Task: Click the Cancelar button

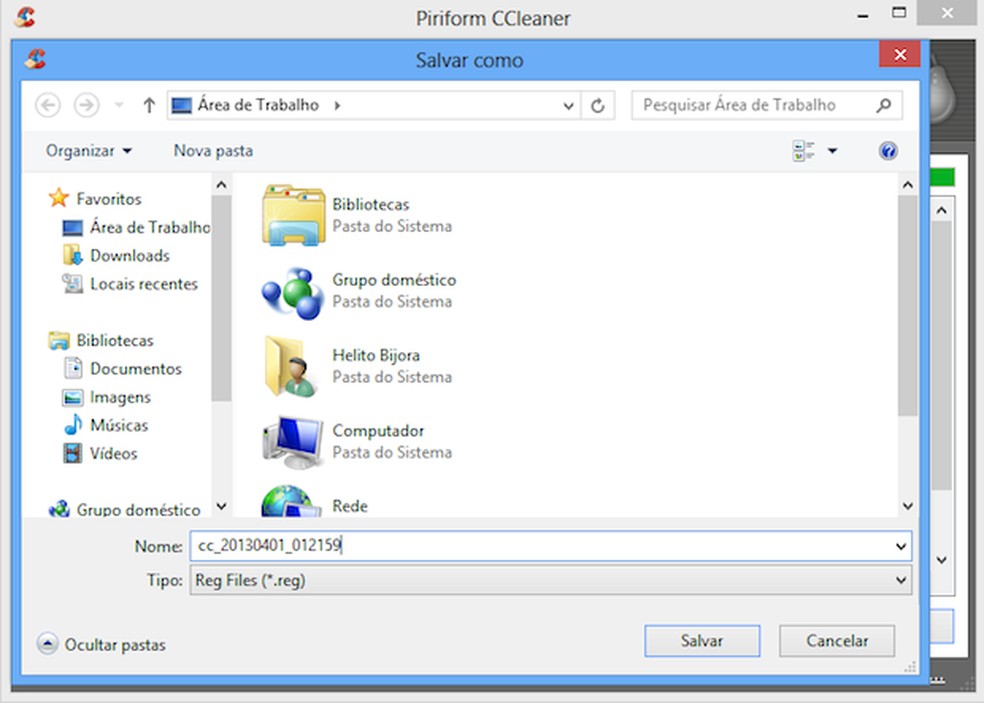Action: coord(837,641)
